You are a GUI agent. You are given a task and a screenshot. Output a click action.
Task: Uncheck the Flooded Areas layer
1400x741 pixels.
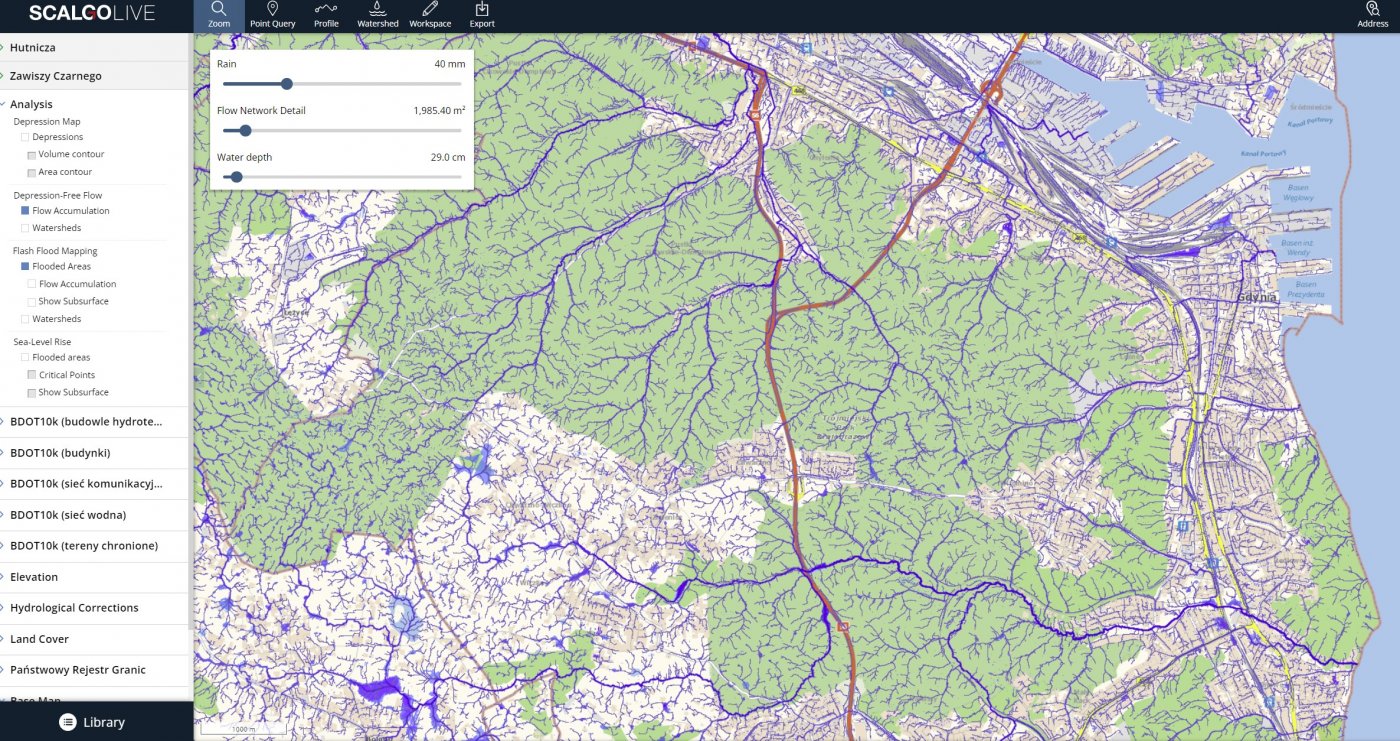click(25, 267)
